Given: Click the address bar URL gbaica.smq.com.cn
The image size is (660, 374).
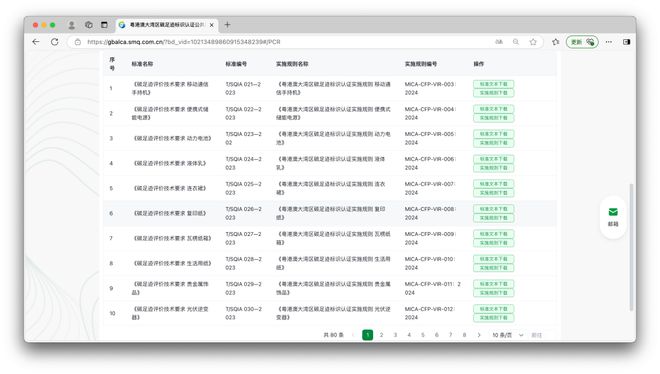Looking at the screenshot, I should click(x=184, y=42).
